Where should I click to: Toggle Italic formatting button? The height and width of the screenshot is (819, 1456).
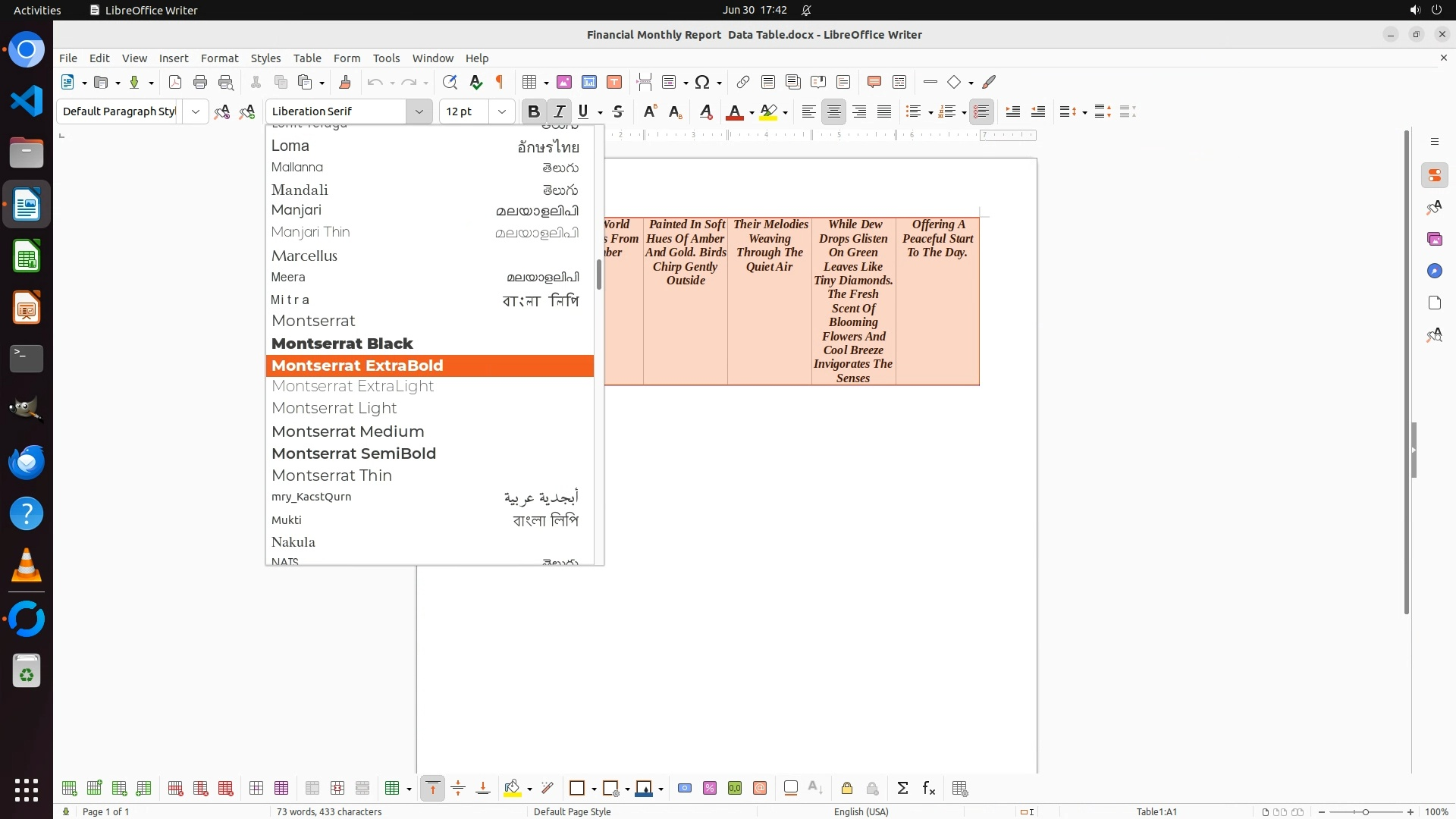pyautogui.click(x=559, y=111)
